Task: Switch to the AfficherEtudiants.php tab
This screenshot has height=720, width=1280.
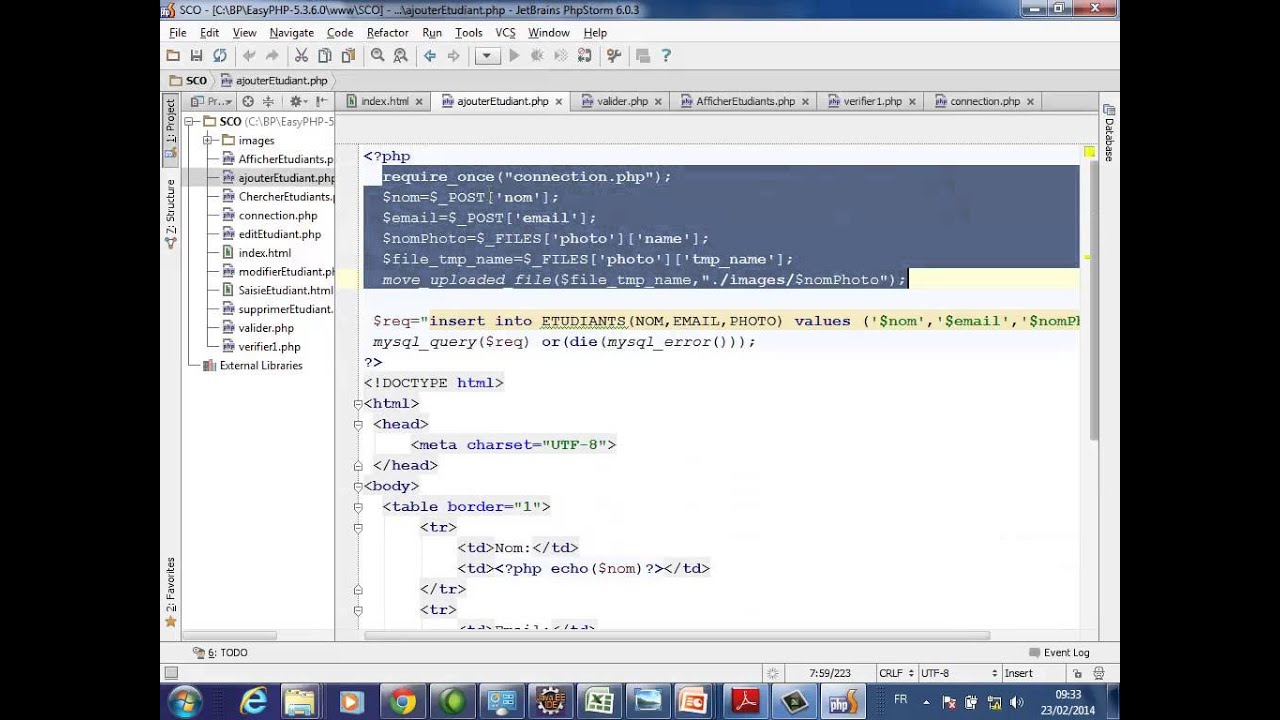Action: click(745, 101)
